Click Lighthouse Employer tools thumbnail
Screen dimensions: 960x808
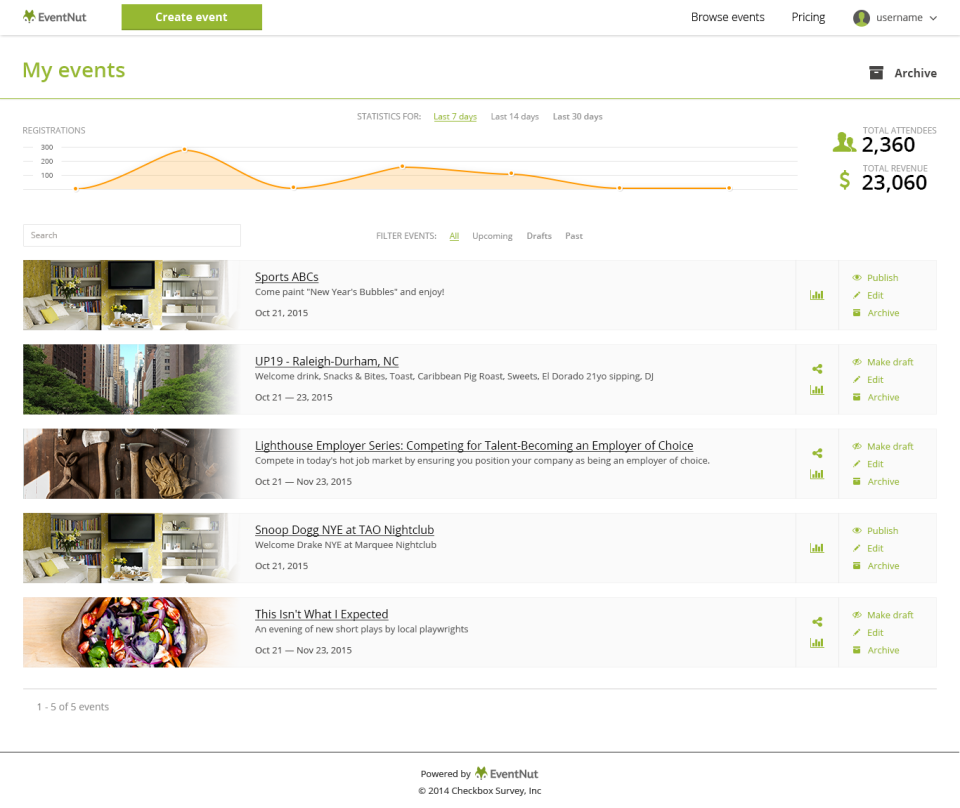coord(131,463)
